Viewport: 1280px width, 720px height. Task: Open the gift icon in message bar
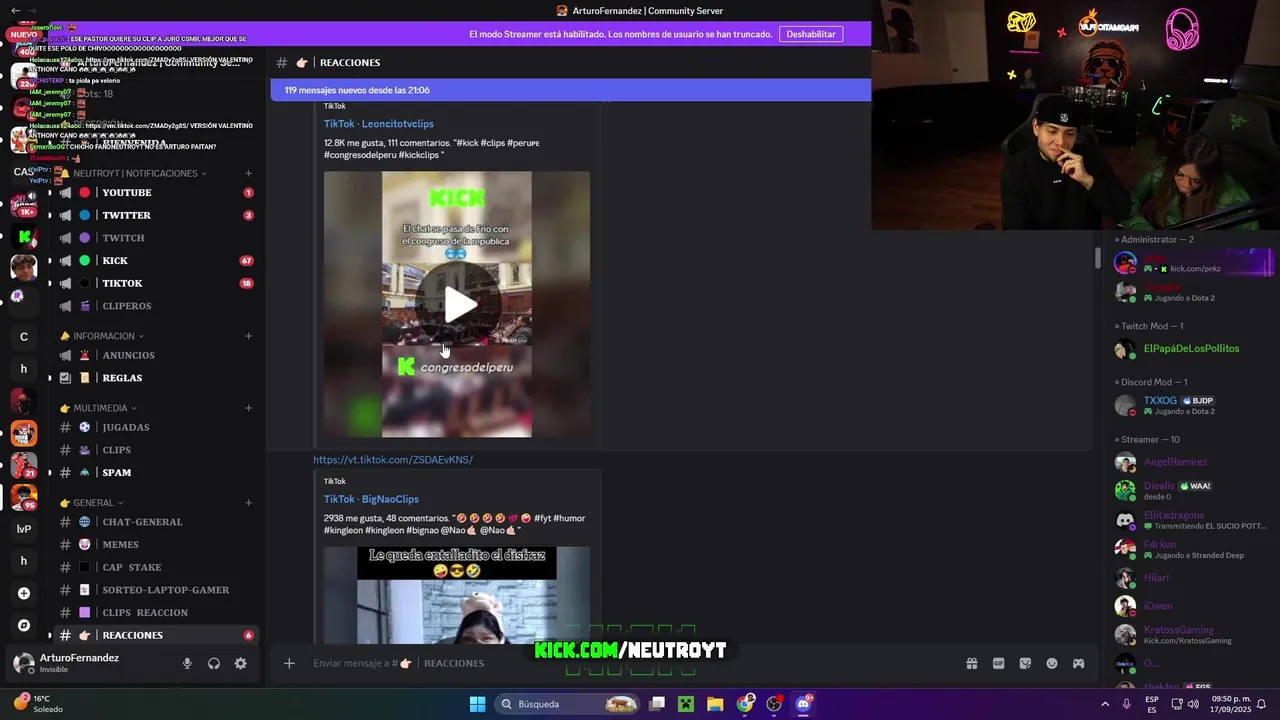(971, 663)
